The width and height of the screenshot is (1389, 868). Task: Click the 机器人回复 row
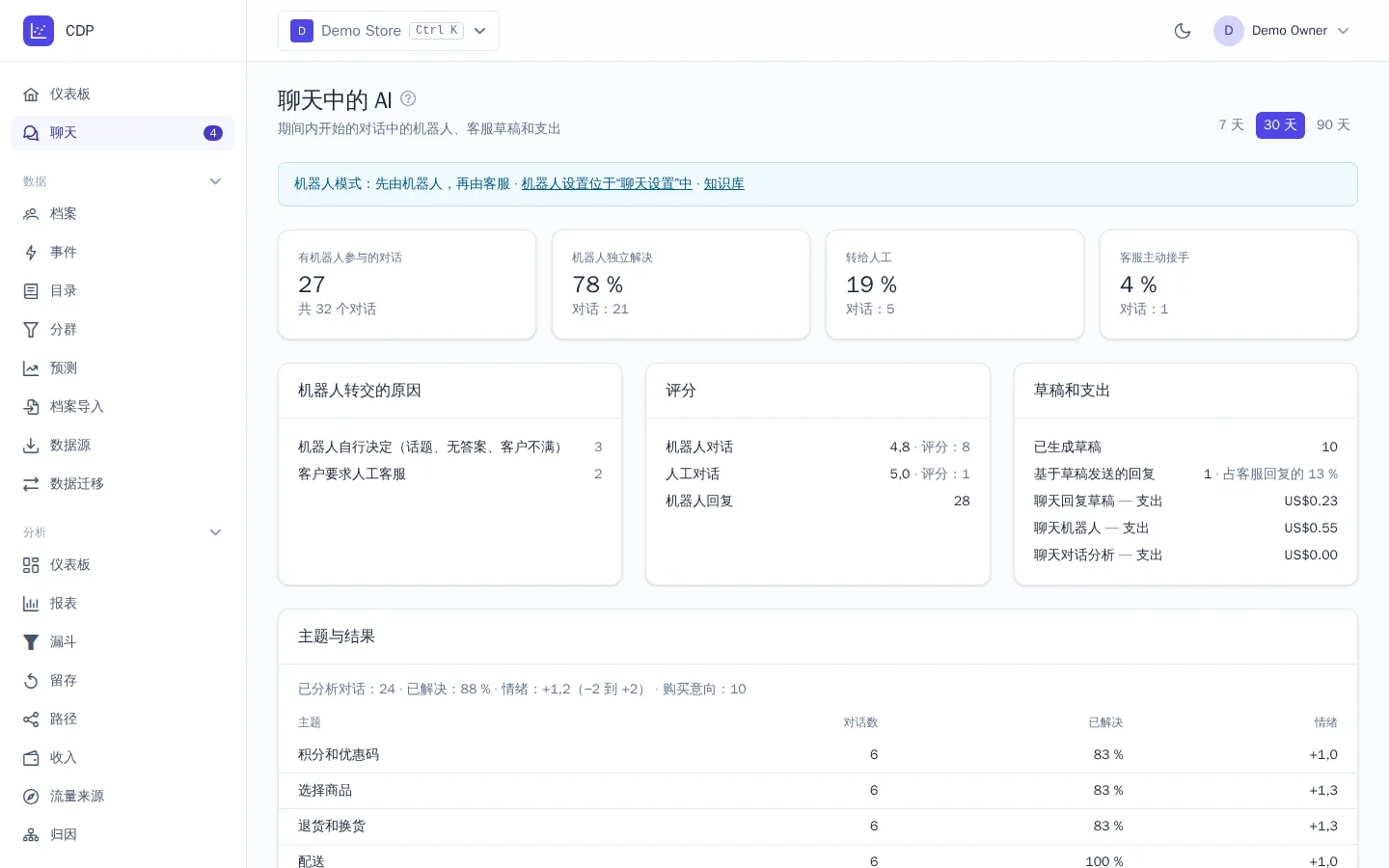pyautogui.click(x=818, y=502)
